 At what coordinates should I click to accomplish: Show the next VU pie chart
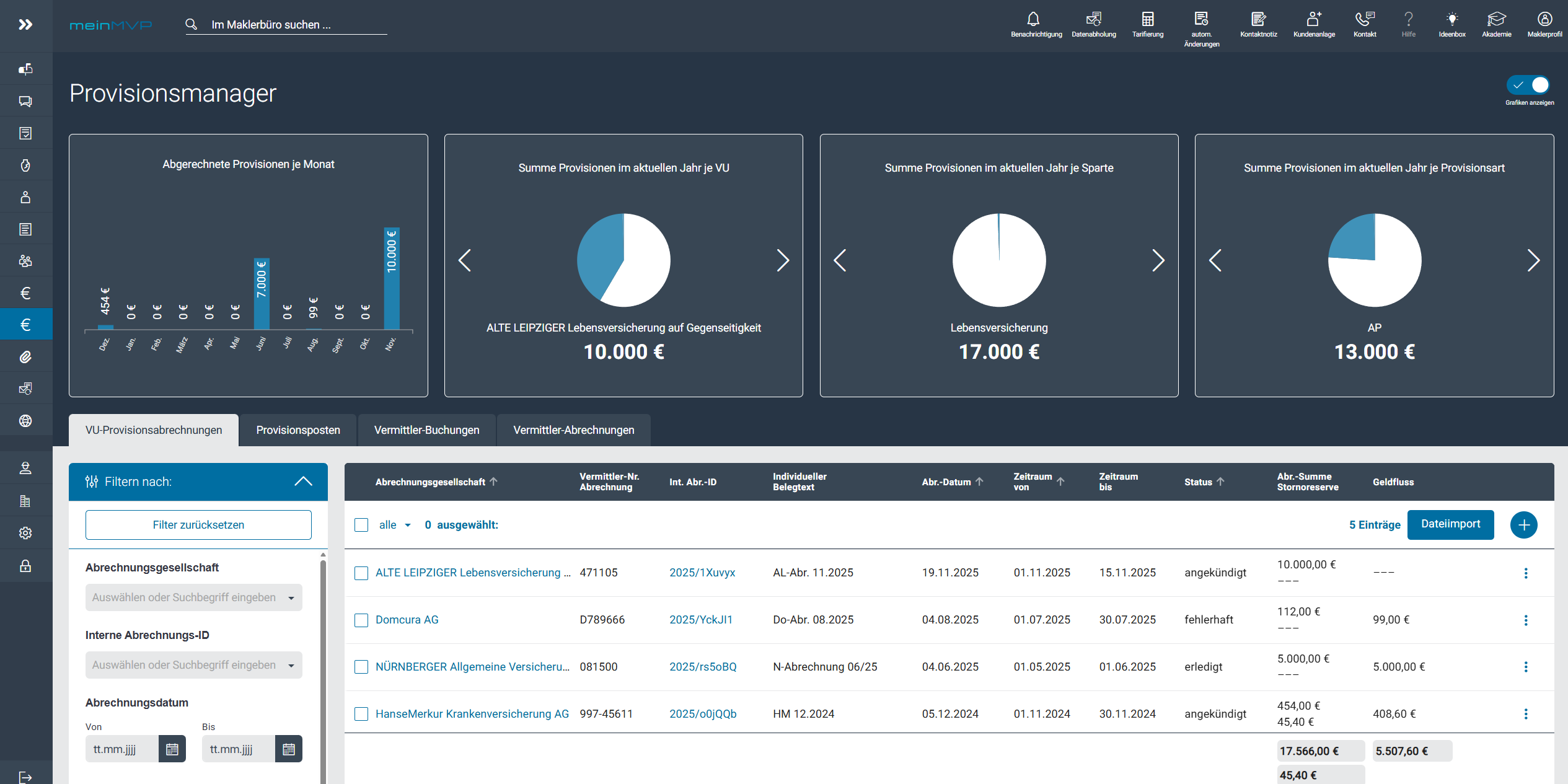pyautogui.click(x=782, y=260)
